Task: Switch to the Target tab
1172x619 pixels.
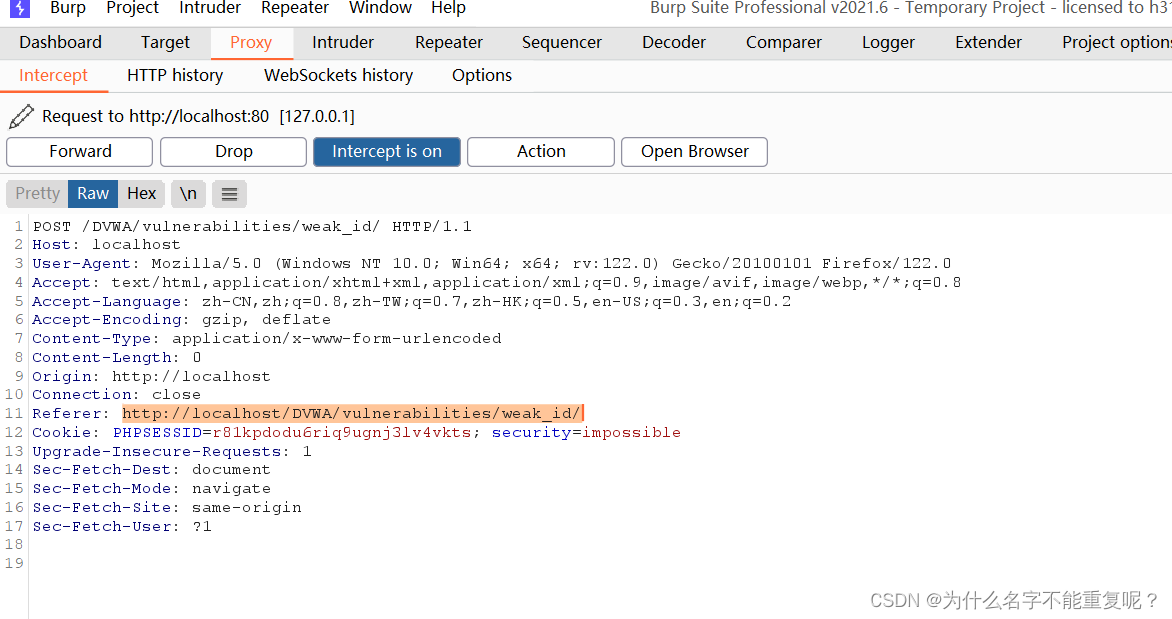Action: coord(165,43)
